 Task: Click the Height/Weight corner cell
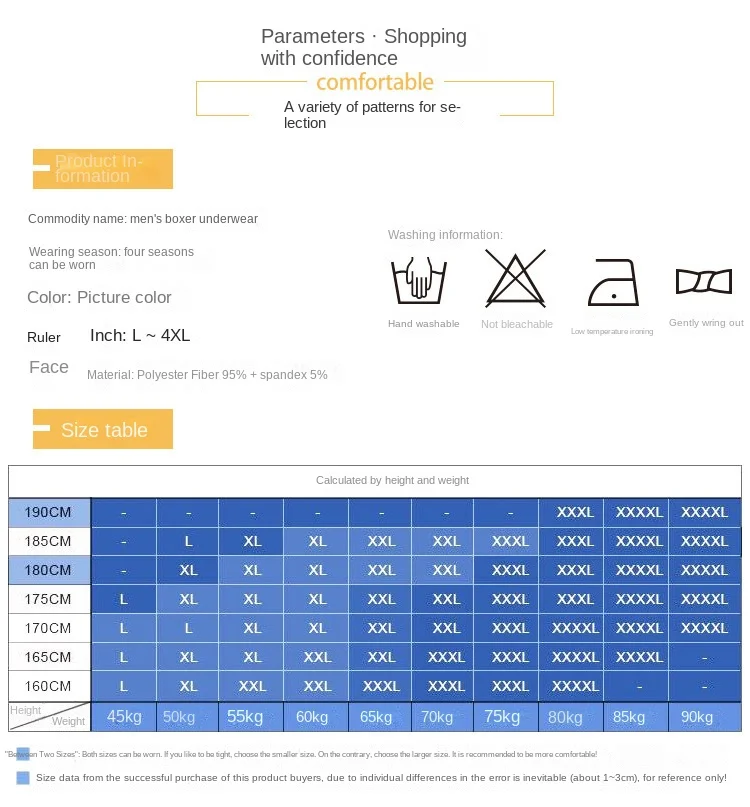click(49, 716)
